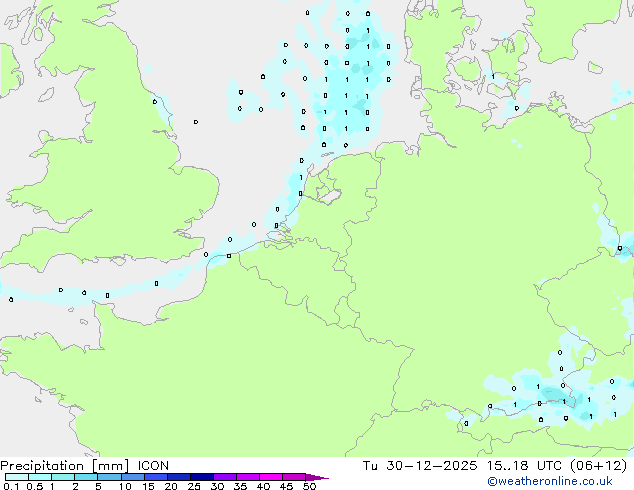Image resolution: width=634 pixels, height=490 pixels.
Task: Select the legend swatch between 2 and 5
Action: click(86, 477)
